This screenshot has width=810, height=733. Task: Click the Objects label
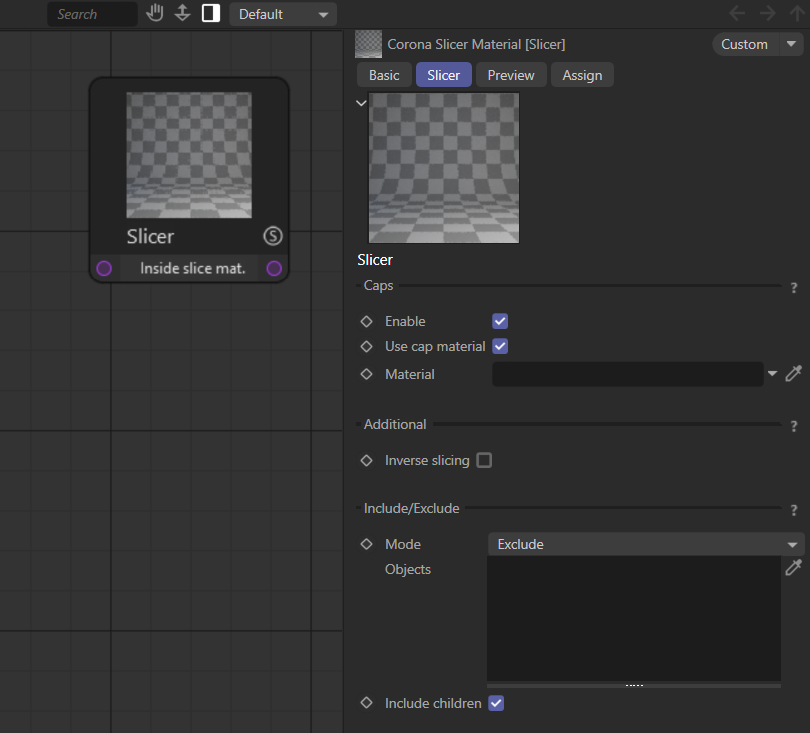[x=408, y=569]
